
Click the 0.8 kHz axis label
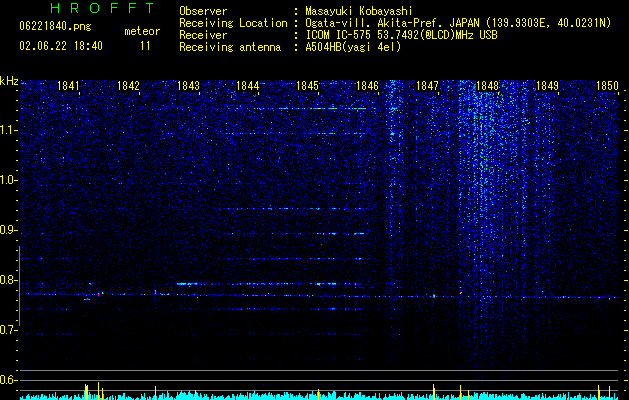(x=8, y=280)
